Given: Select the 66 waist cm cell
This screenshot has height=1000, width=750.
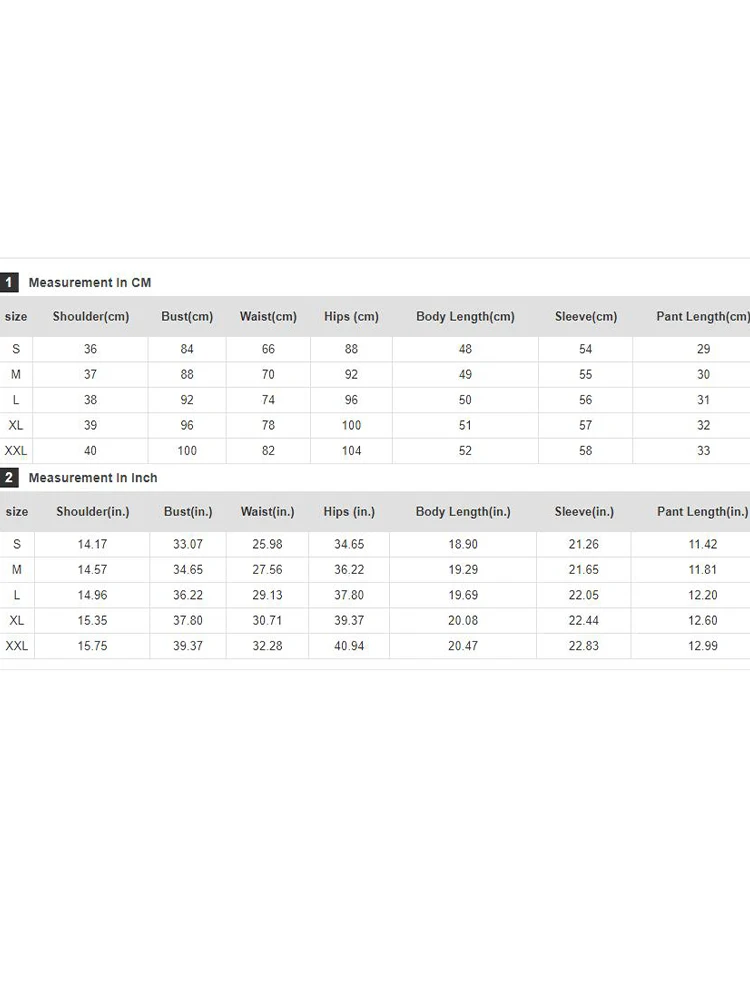Looking at the screenshot, I should tap(268, 349).
